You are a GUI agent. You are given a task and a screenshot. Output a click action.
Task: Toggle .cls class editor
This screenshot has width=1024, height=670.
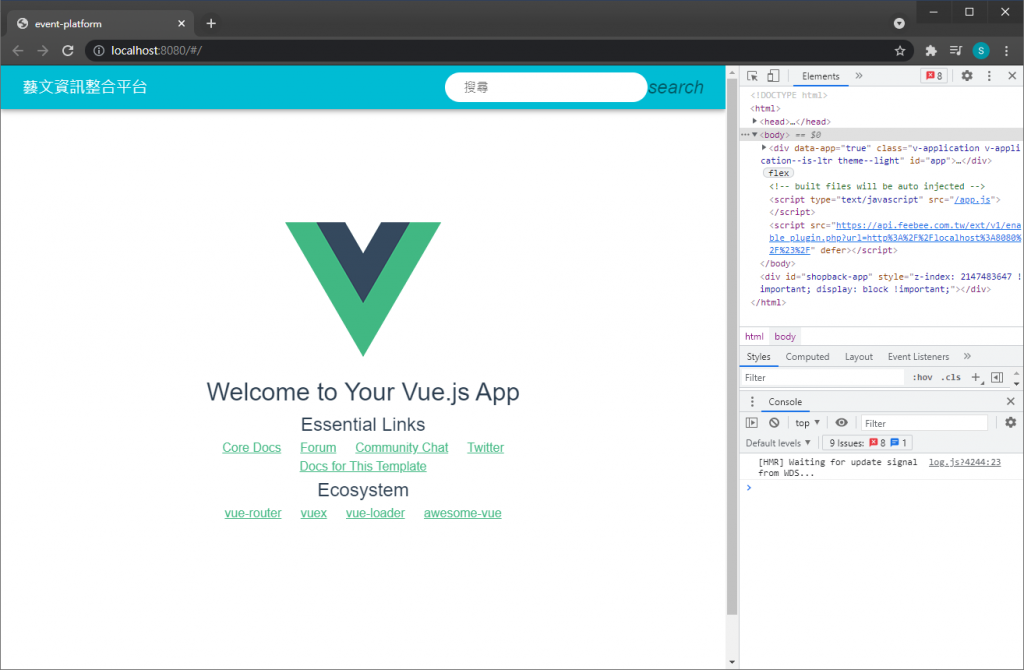click(x=951, y=377)
